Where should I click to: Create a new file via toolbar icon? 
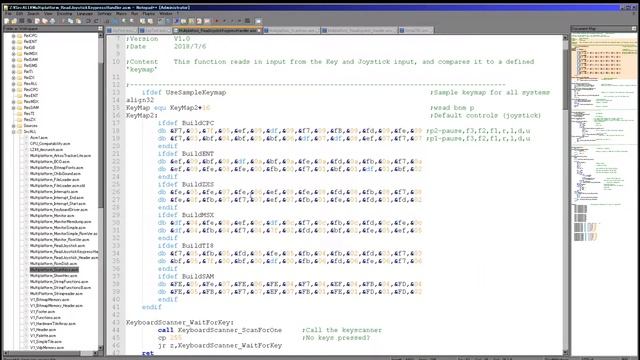(7, 21)
